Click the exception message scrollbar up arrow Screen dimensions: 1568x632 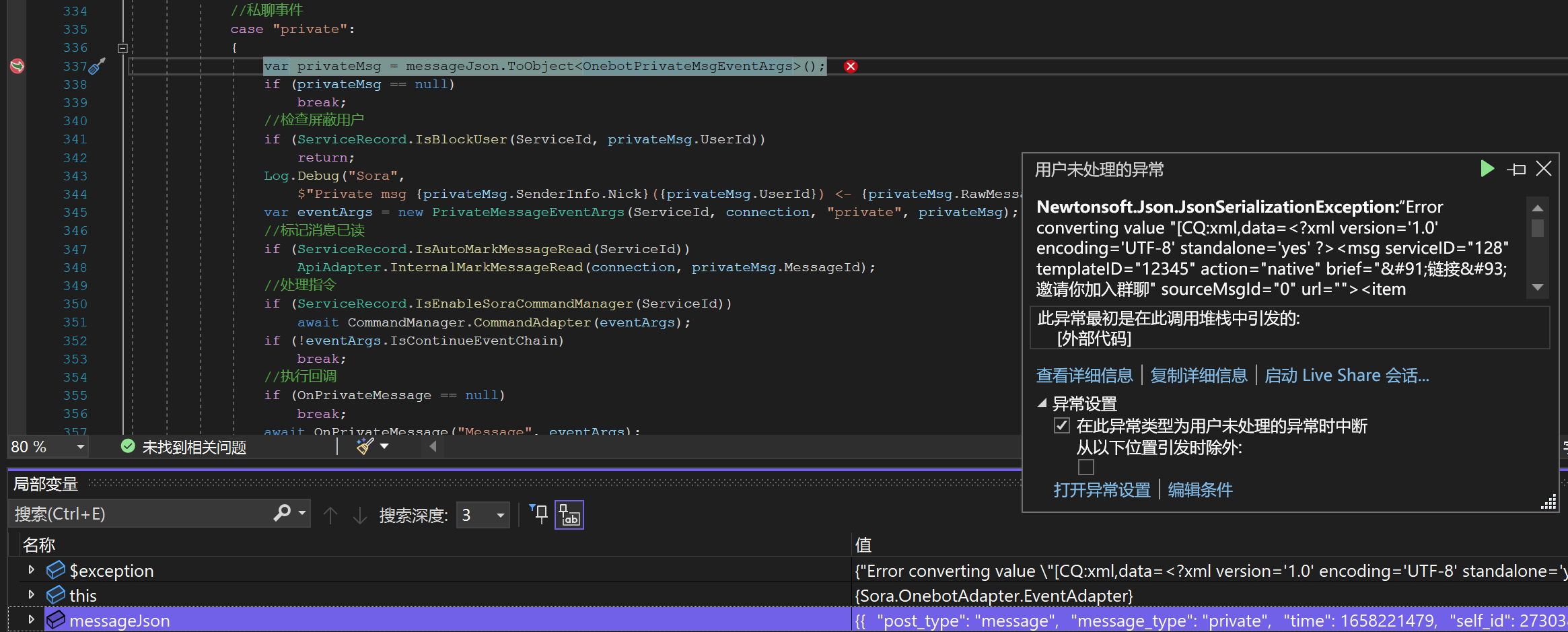(x=1538, y=208)
